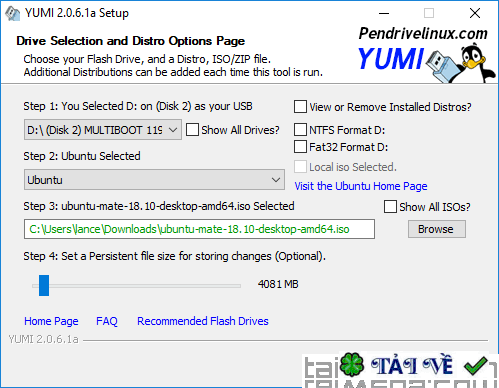Screen dimensions: 499x388
Task: Open the FAQ link
Action: [x=107, y=321]
